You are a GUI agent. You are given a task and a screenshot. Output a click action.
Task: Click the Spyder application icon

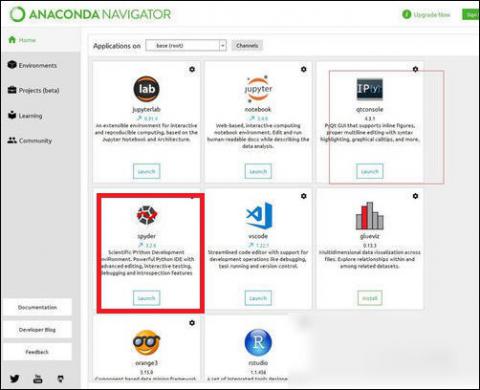point(147,215)
